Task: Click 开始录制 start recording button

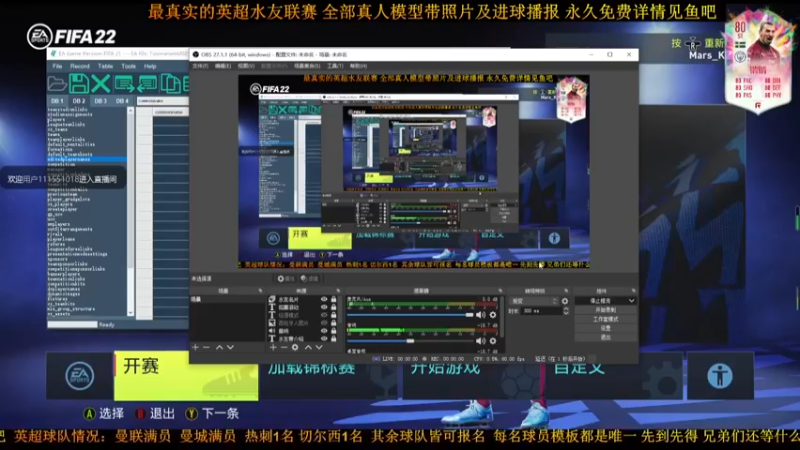Action: point(606,310)
